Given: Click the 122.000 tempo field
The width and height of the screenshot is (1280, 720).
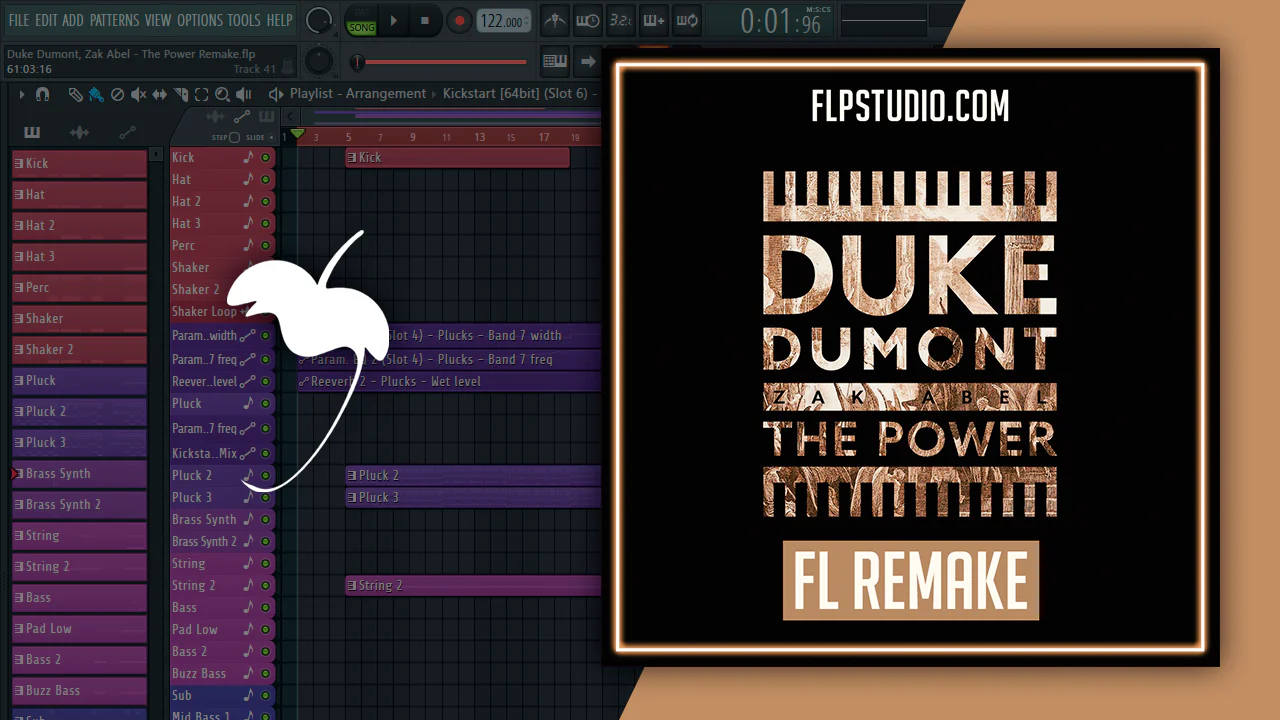Looking at the screenshot, I should pyautogui.click(x=503, y=21).
